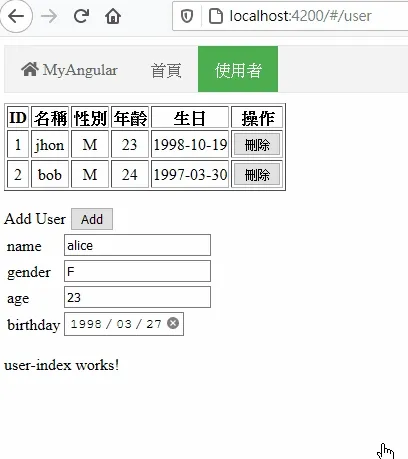Delete user jhon with 刪除 button
This screenshot has height=459, width=408.
pyautogui.click(x=257, y=145)
